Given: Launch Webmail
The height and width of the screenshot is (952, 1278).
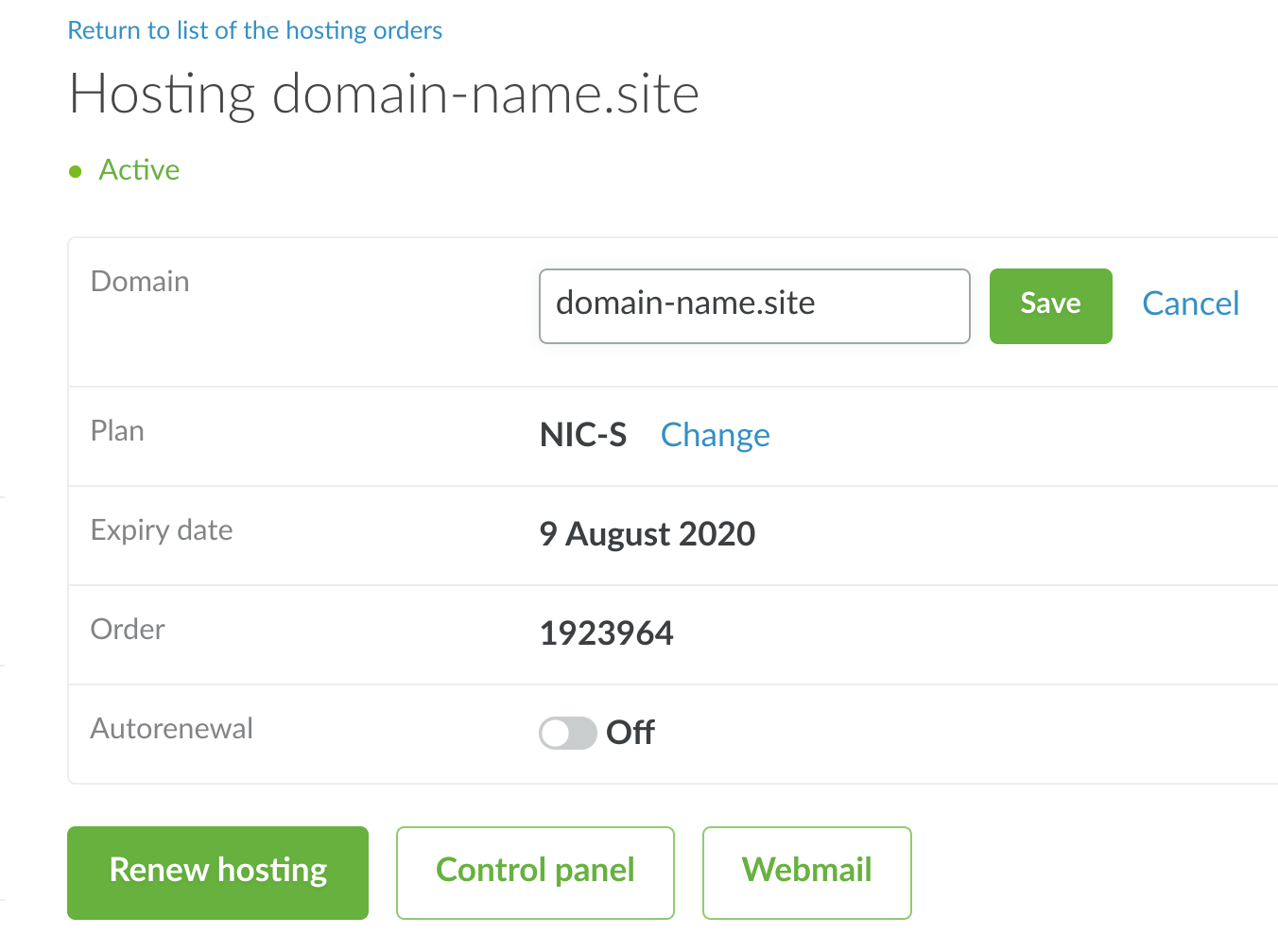Looking at the screenshot, I should point(806,872).
